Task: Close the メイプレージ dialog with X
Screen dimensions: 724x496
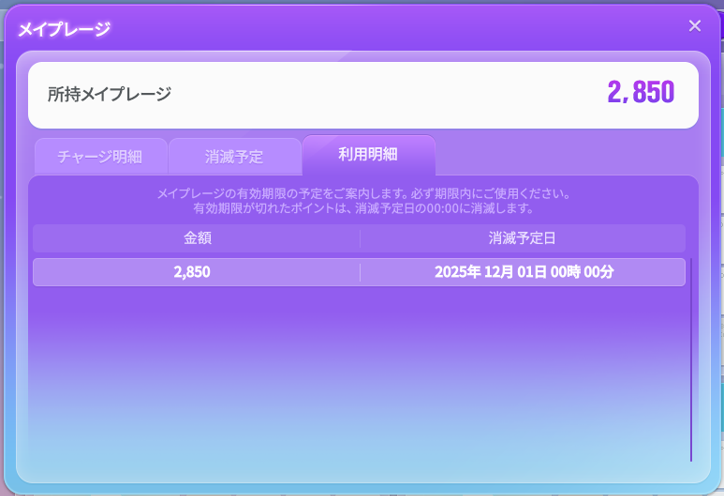Action: (695, 26)
